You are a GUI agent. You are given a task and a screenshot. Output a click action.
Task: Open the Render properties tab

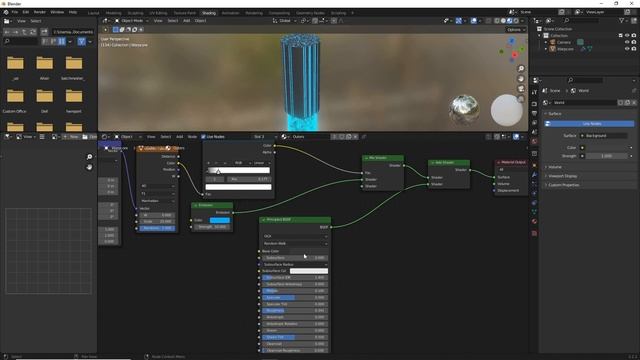pyautogui.click(x=534, y=104)
